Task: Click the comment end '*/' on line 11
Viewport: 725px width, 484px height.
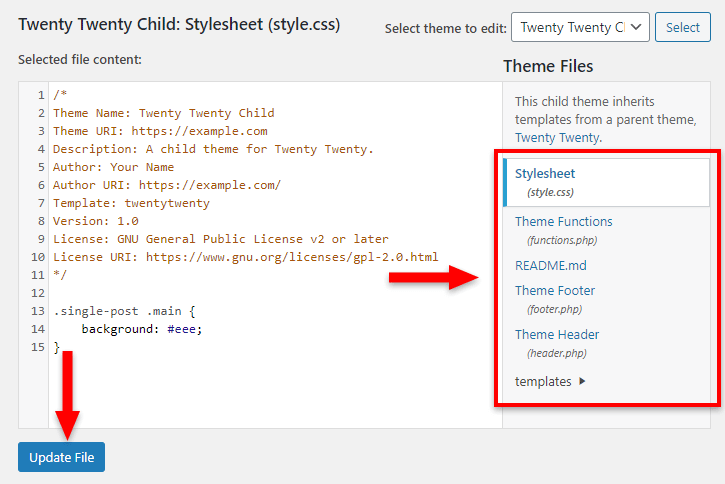Action: pyautogui.click(x=60, y=276)
